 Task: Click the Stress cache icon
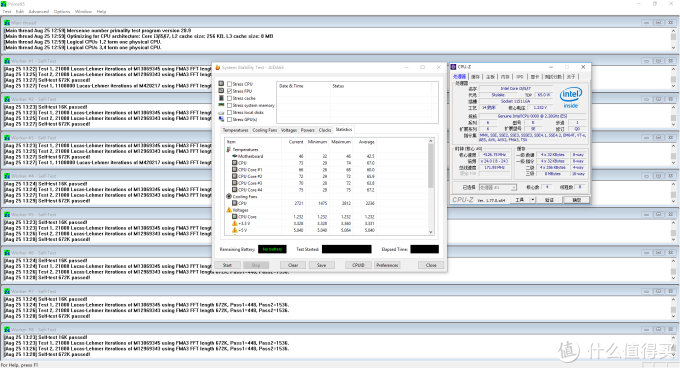[x=221, y=98]
